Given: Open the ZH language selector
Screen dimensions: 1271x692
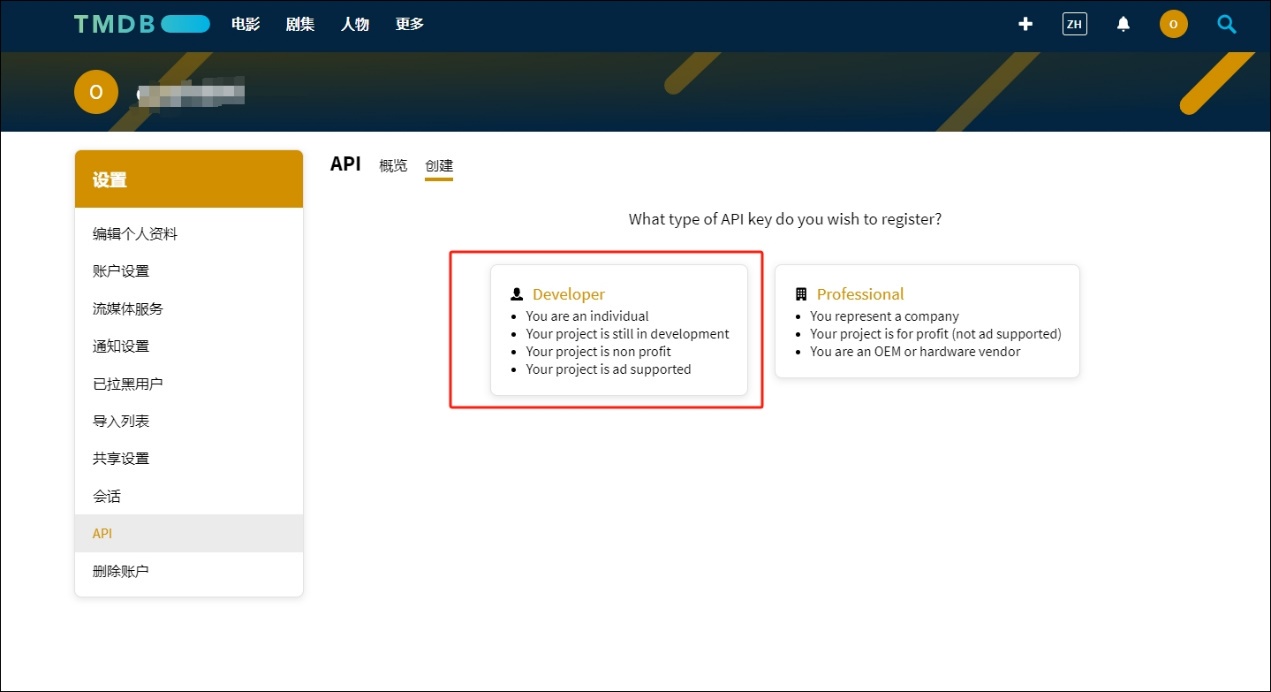Looking at the screenshot, I should point(1074,24).
